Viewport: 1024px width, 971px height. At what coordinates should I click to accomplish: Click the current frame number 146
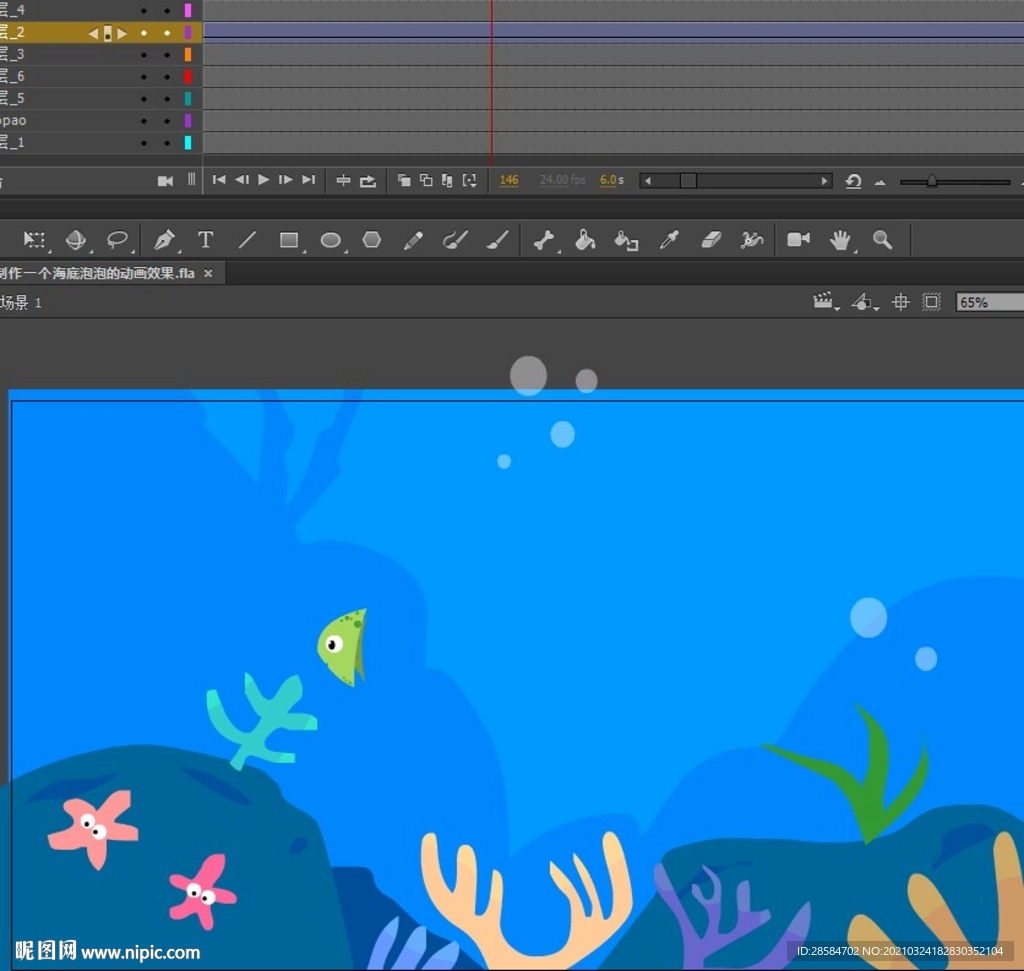509,180
